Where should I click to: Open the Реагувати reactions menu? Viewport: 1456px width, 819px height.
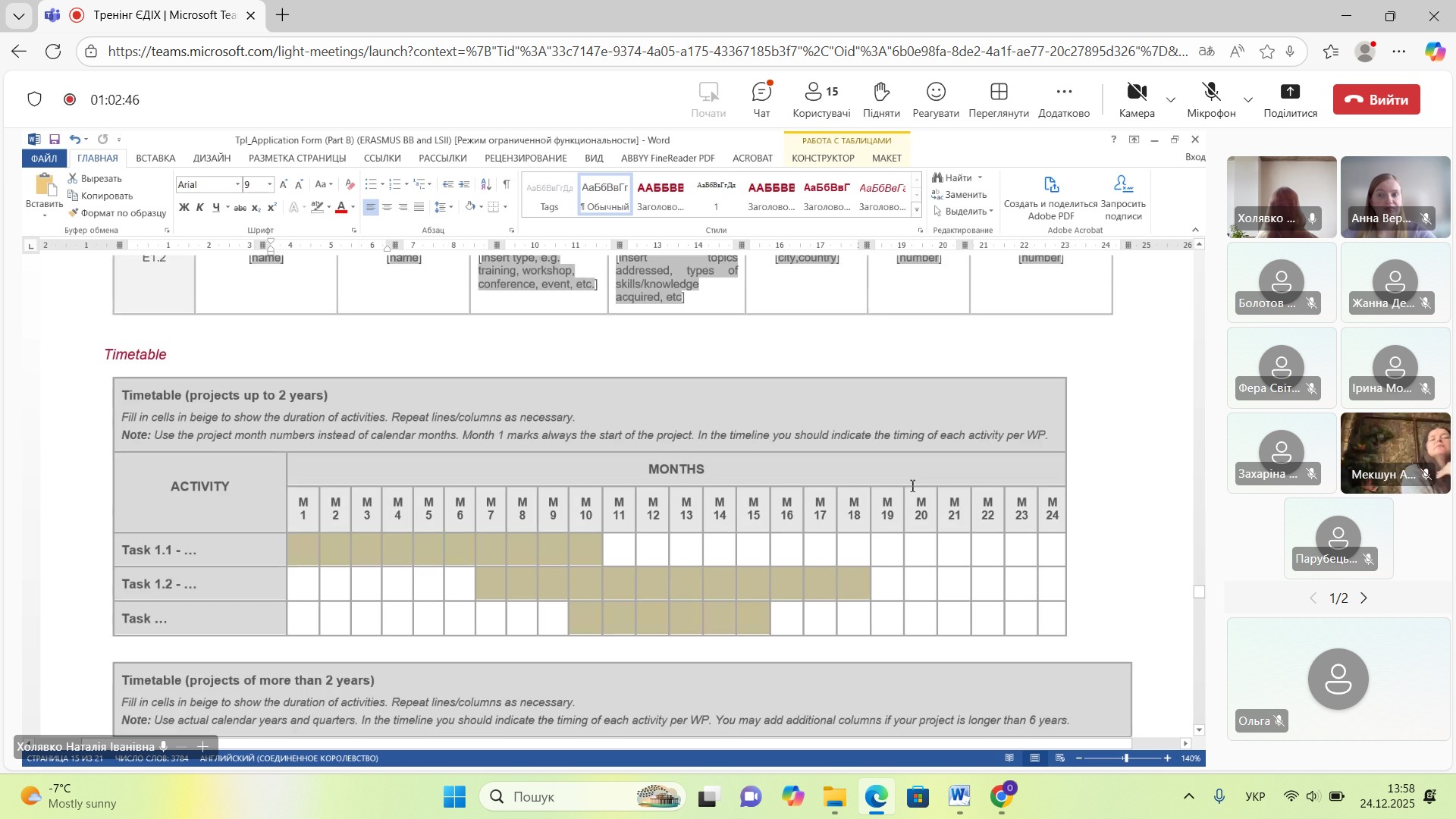[x=936, y=99]
